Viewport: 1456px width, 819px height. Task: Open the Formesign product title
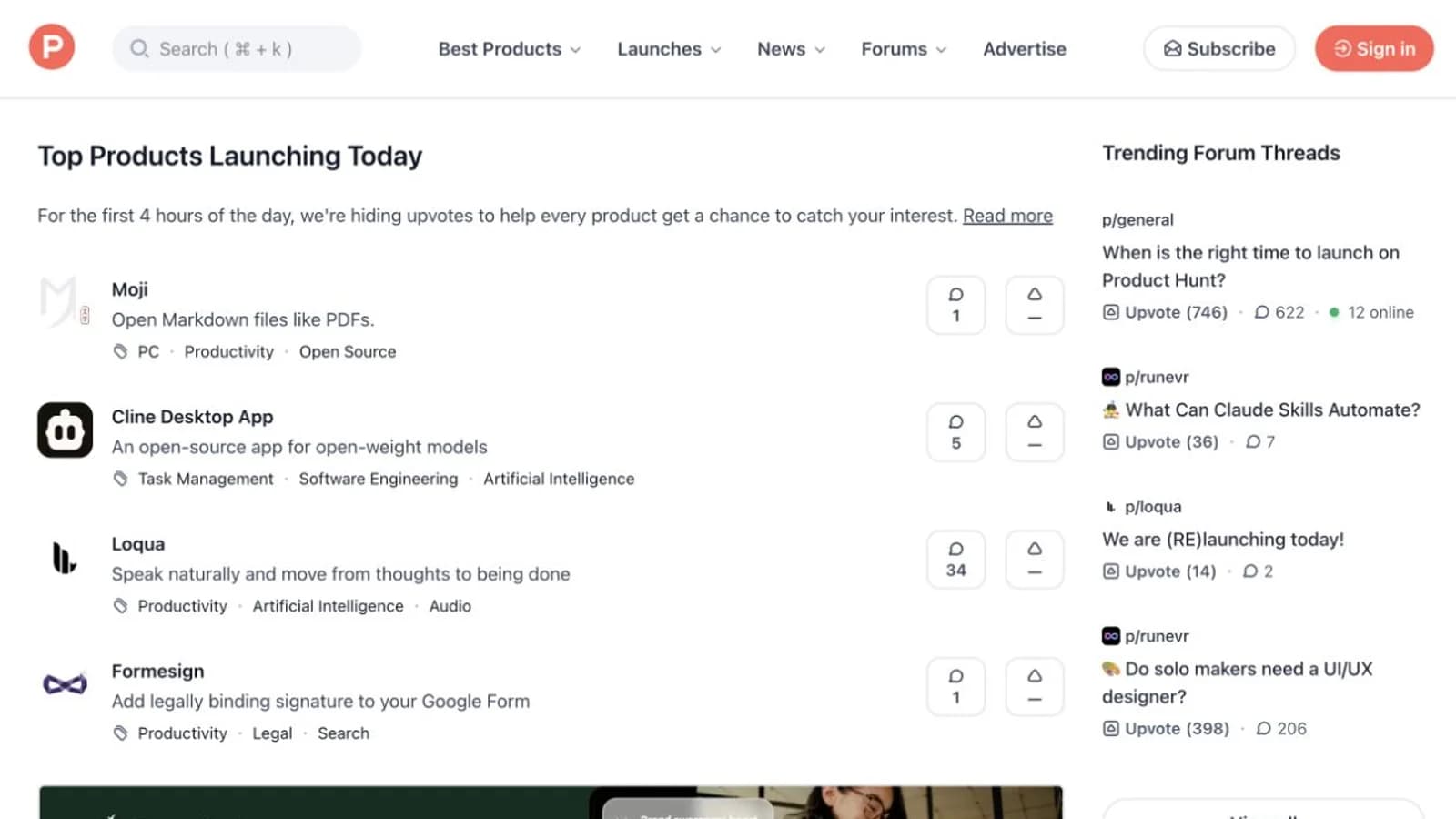click(x=157, y=671)
